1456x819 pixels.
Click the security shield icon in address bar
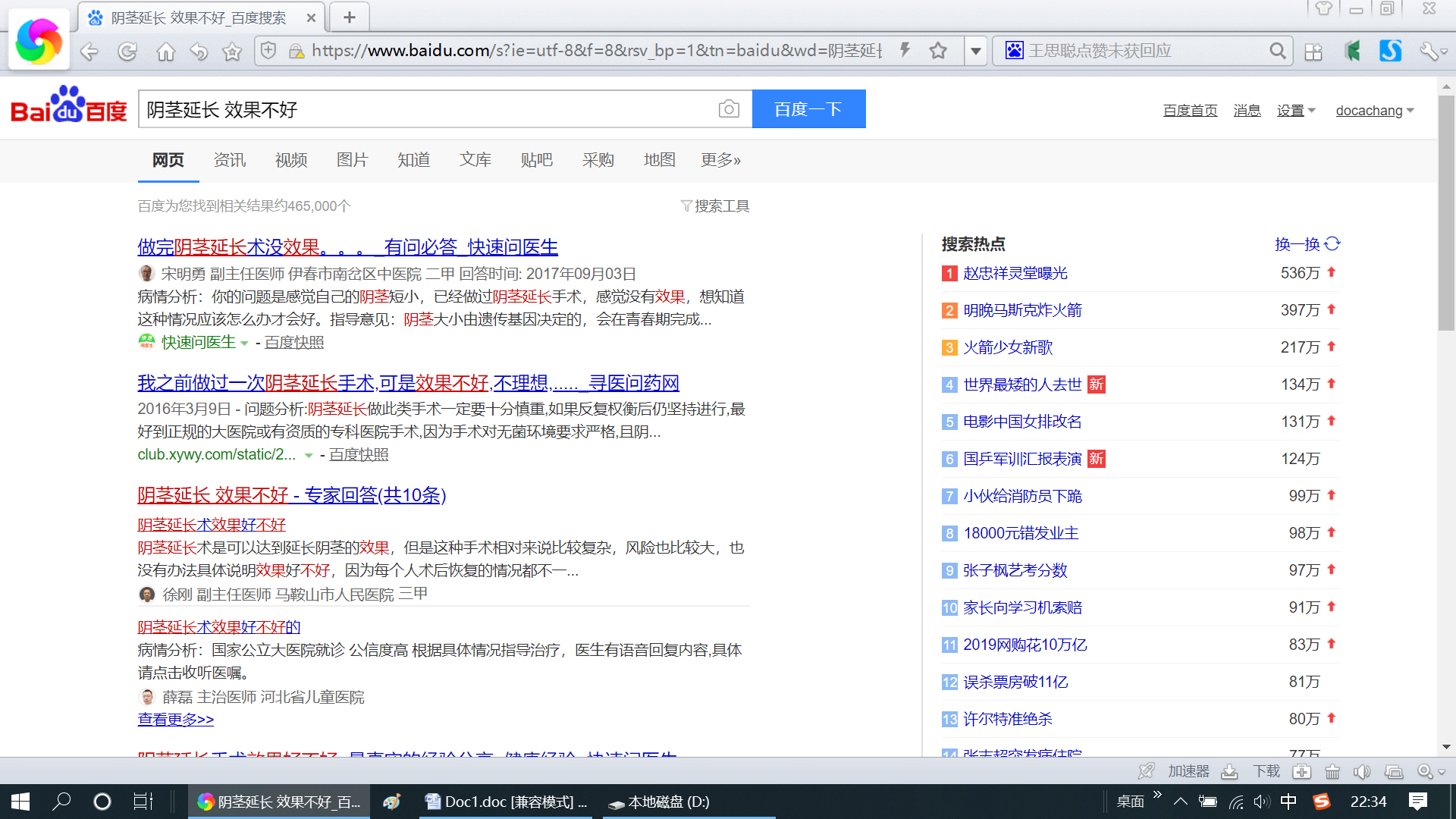pos(268,51)
